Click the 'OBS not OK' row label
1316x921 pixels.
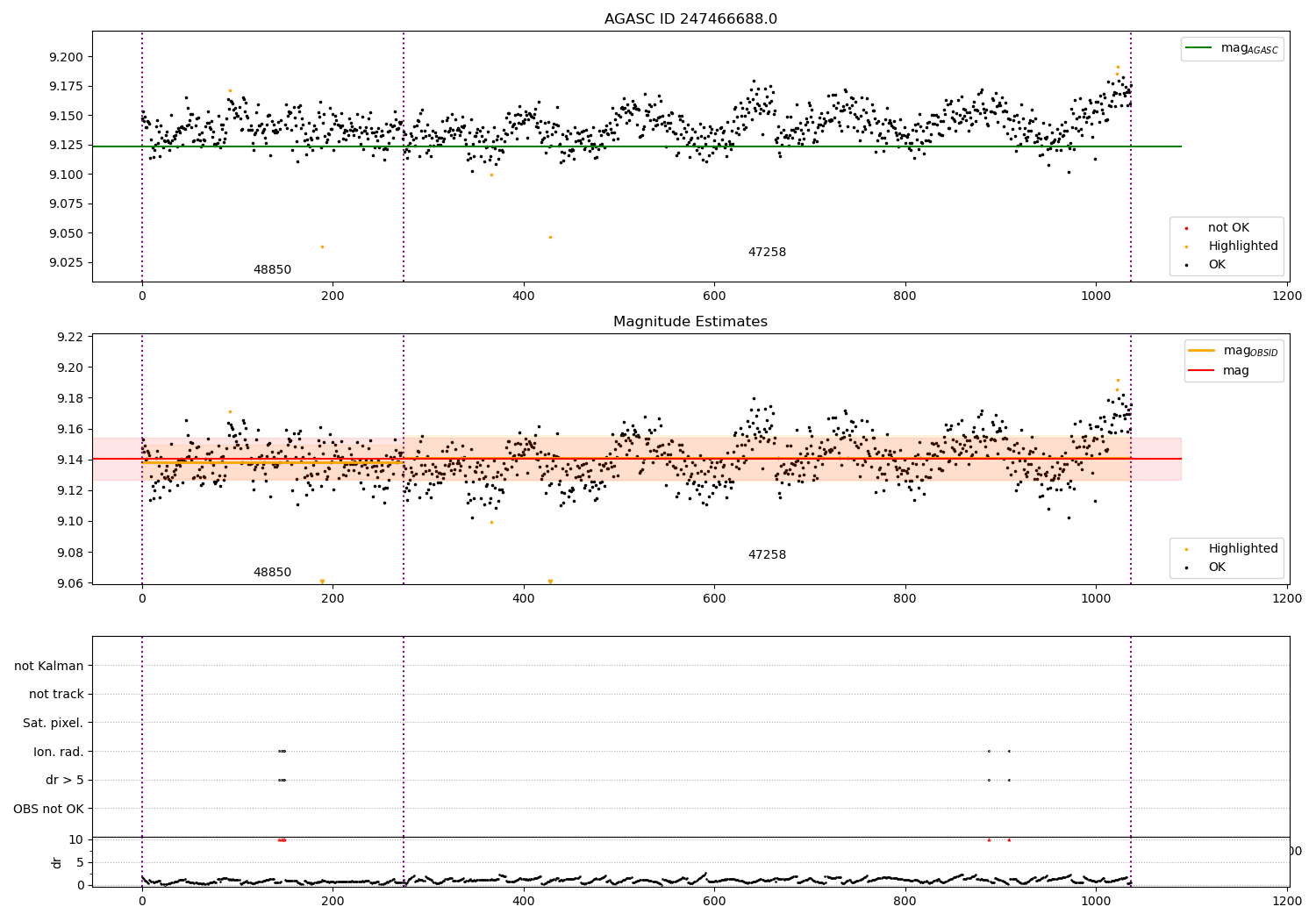pyautogui.click(x=49, y=809)
